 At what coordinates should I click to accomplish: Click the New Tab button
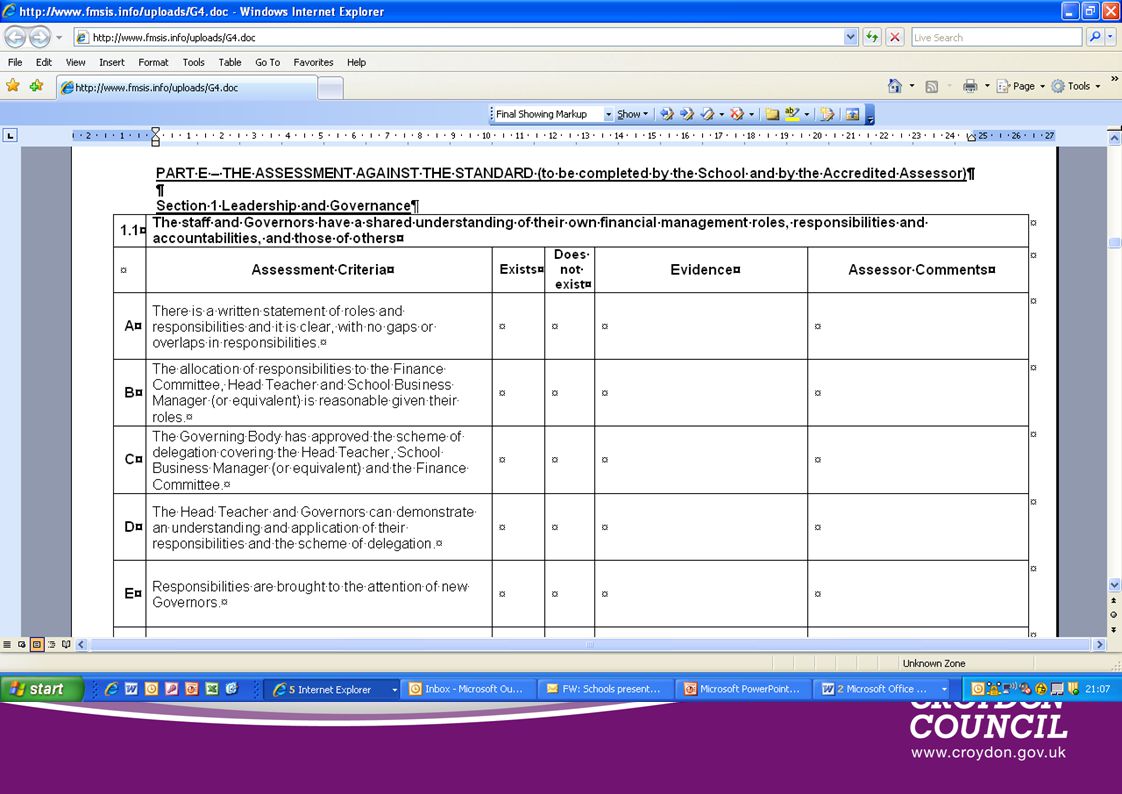(330, 88)
